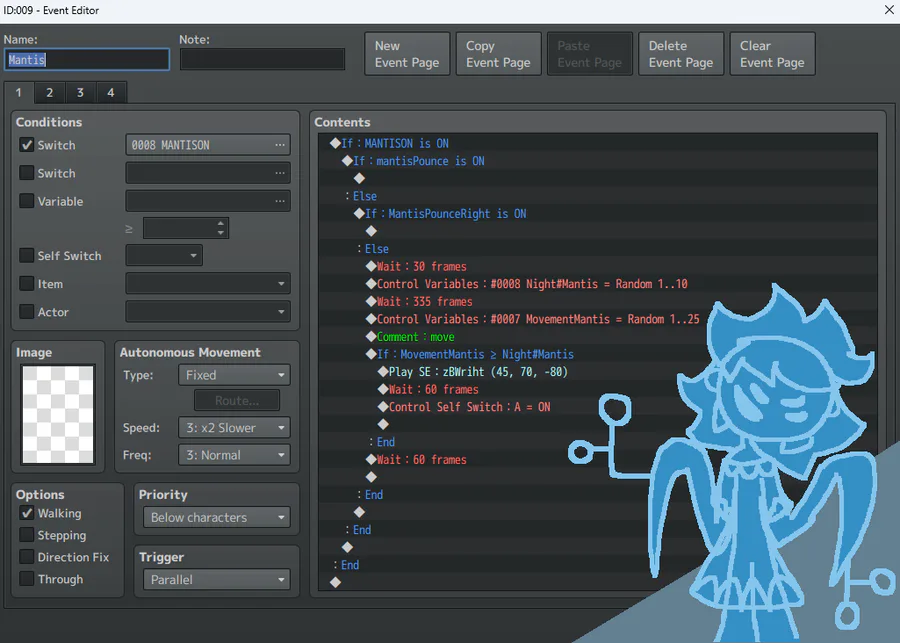Open ellipsis for Variable condition
The height and width of the screenshot is (643, 900).
(x=280, y=202)
